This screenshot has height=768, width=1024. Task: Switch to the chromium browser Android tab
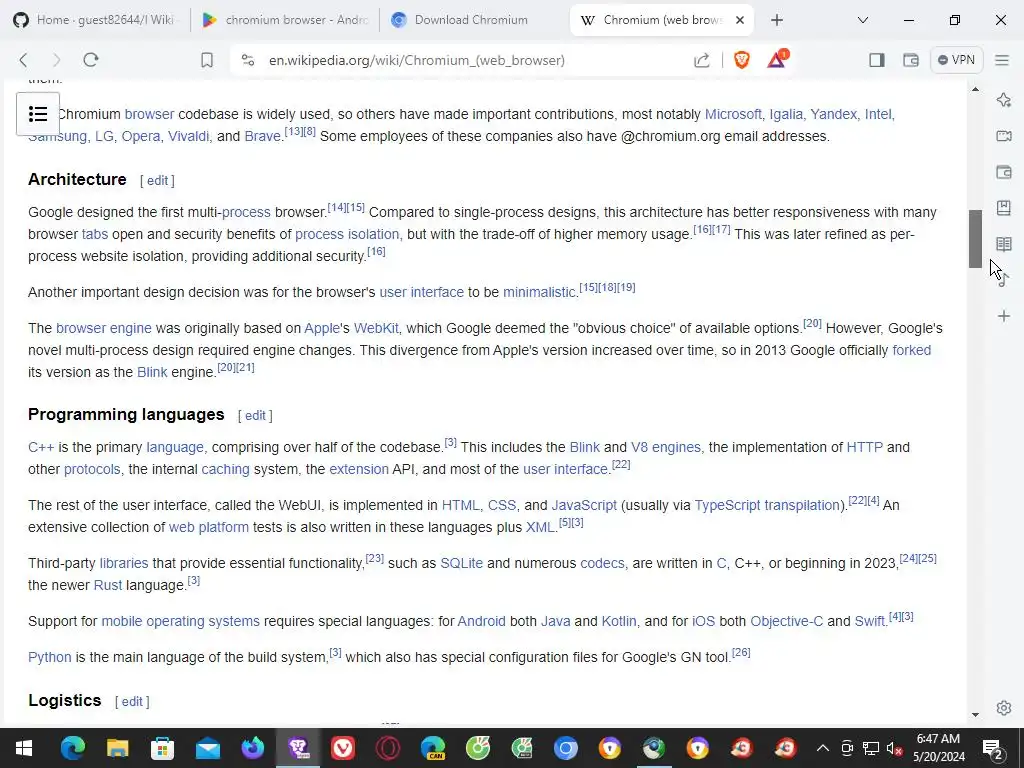click(285, 20)
